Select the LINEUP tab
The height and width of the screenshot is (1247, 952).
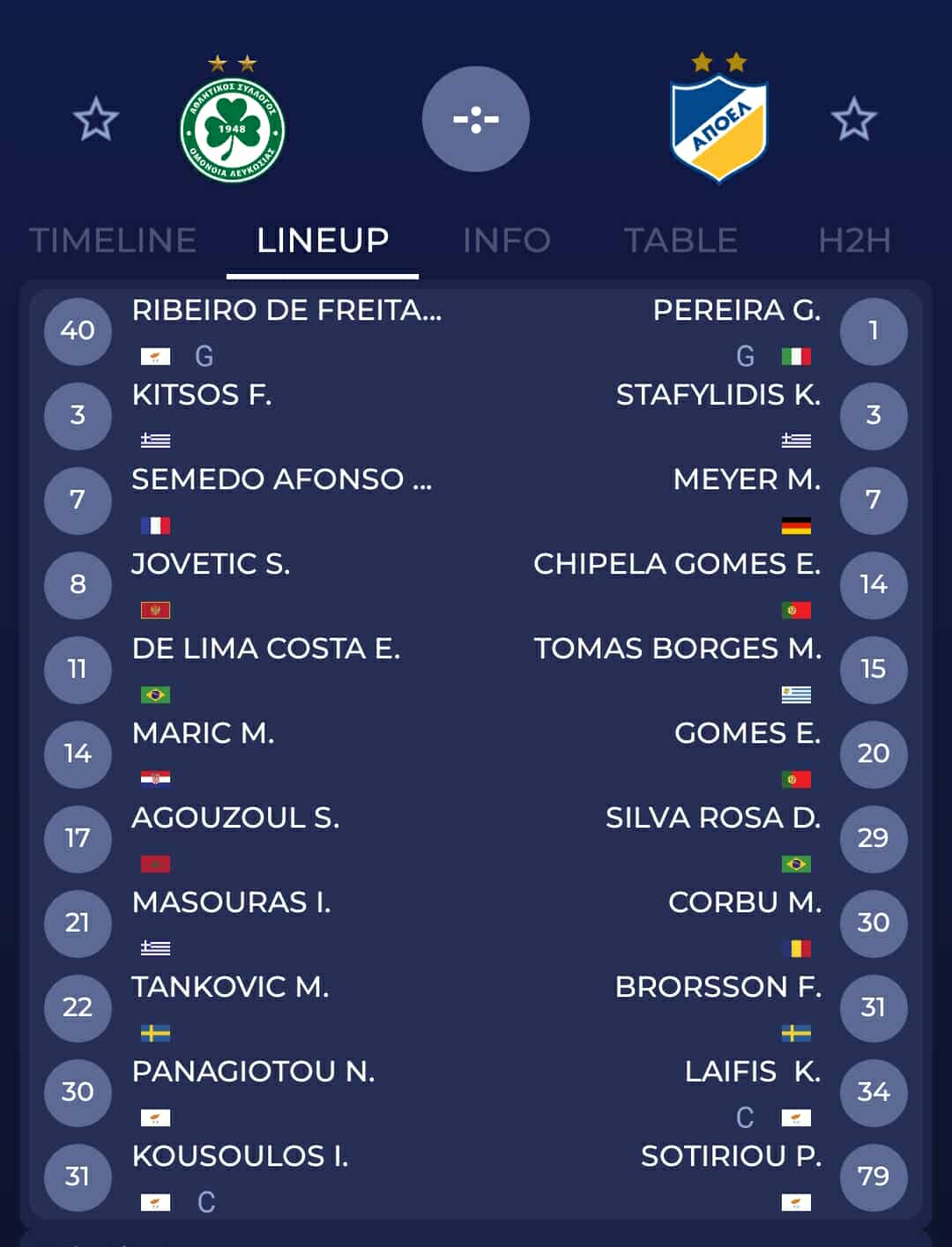coord(323,241)
